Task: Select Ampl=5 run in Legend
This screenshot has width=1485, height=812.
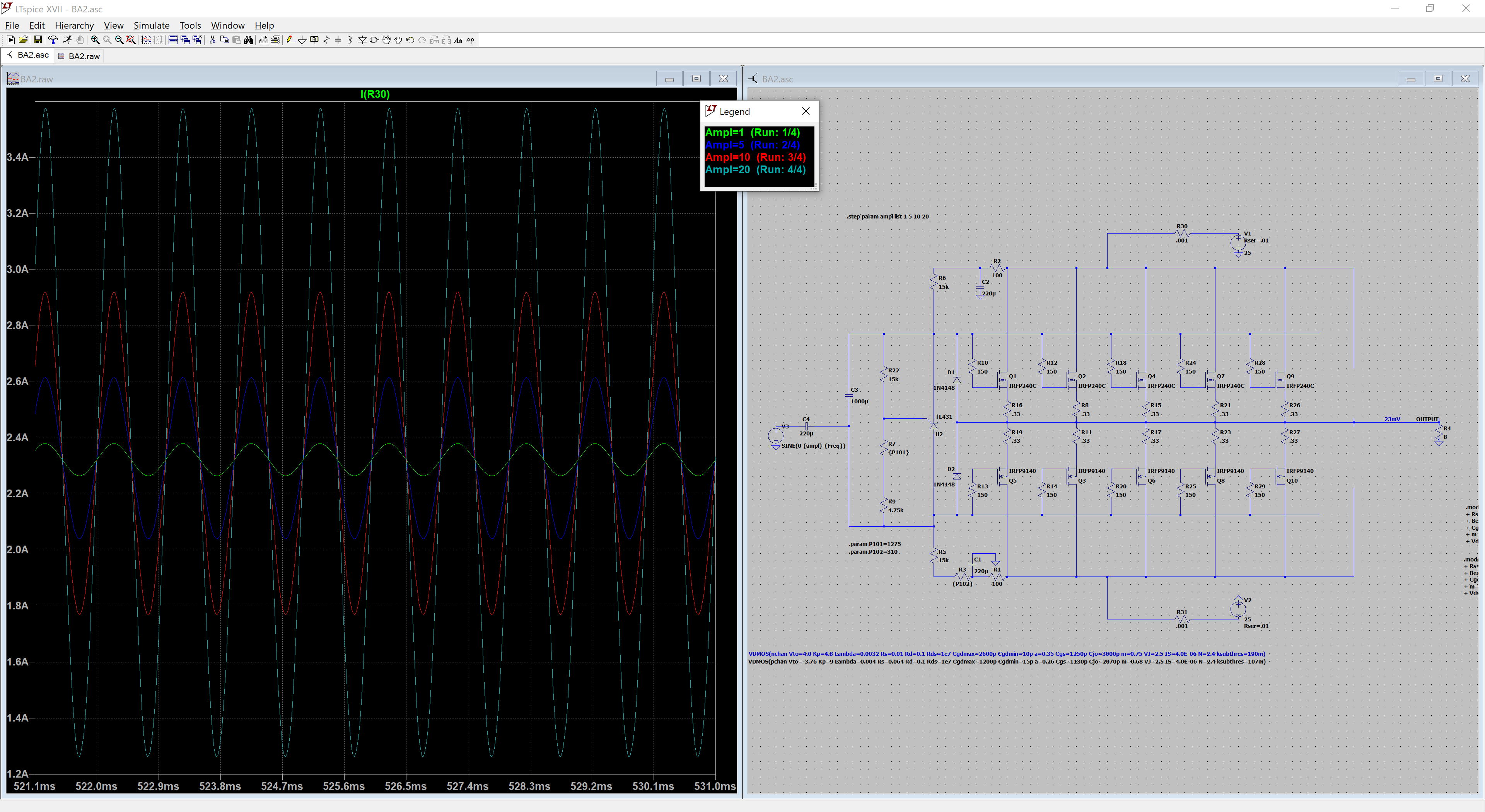Action: click(x=752, y=145)
